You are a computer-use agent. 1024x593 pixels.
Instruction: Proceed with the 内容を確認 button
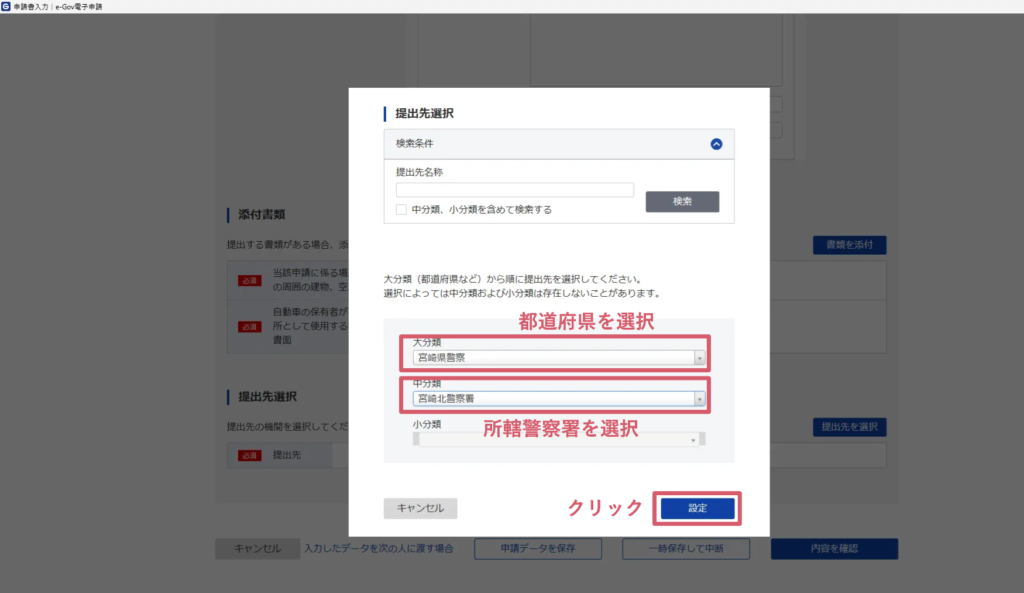click(834, 549)
